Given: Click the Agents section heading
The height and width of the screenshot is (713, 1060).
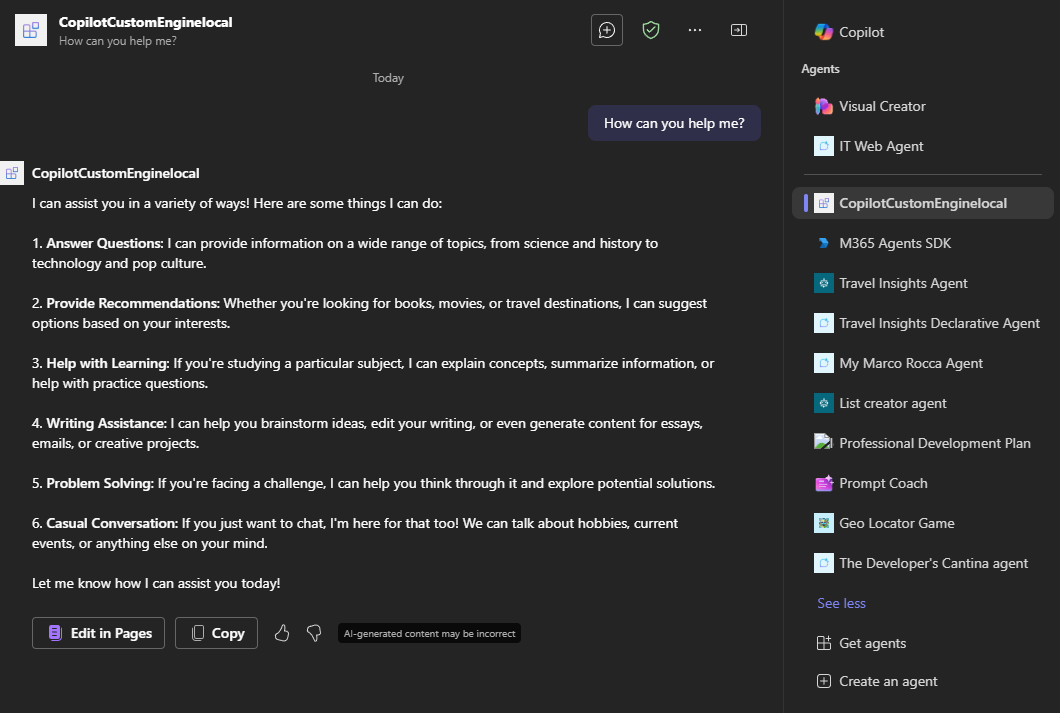Looking at the screenshot, I should click(820, 69).
